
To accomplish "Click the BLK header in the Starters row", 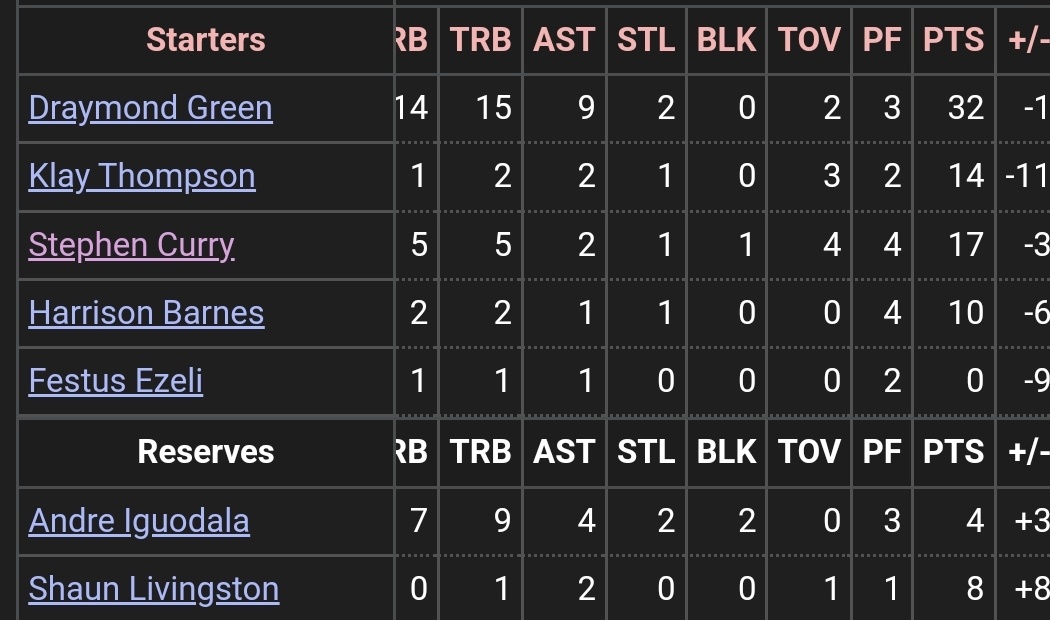I will click(x=727, y=40).
